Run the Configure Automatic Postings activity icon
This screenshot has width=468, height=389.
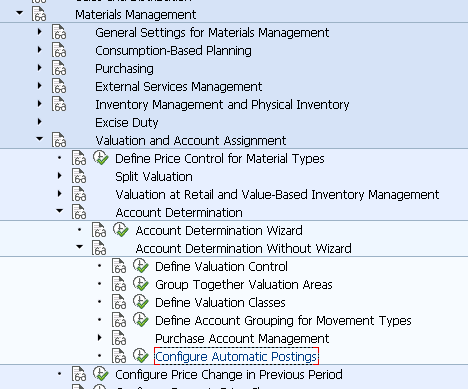[x=141, y=356]
